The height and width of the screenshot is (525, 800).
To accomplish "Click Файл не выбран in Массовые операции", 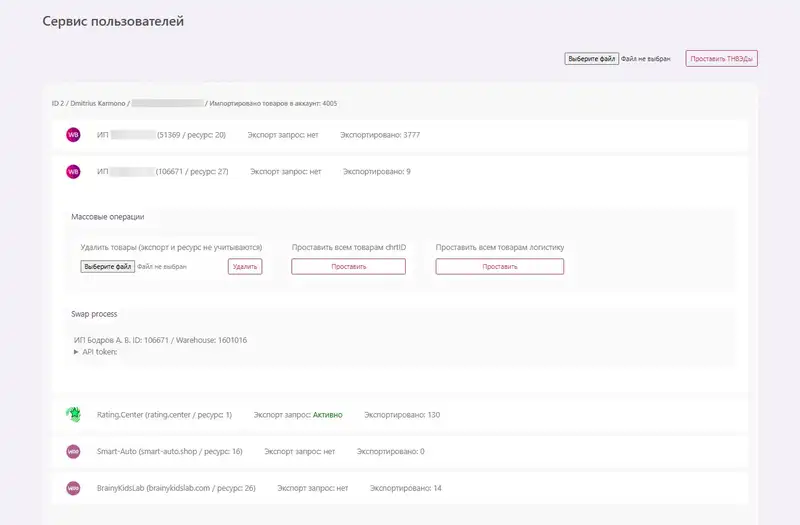I will tap(162, 266).
